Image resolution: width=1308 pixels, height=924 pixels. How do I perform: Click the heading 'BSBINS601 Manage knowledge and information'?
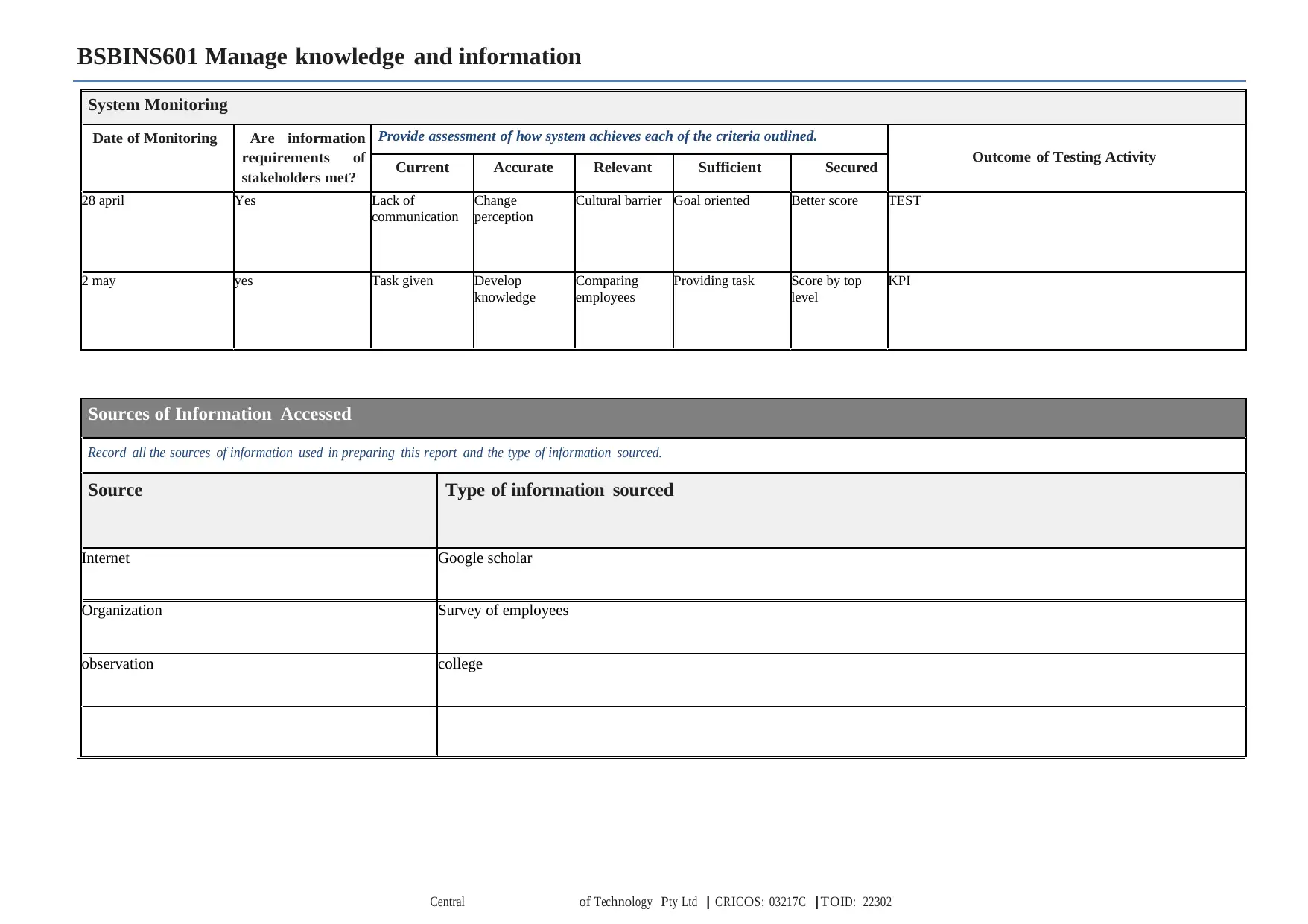coord(328,57)
